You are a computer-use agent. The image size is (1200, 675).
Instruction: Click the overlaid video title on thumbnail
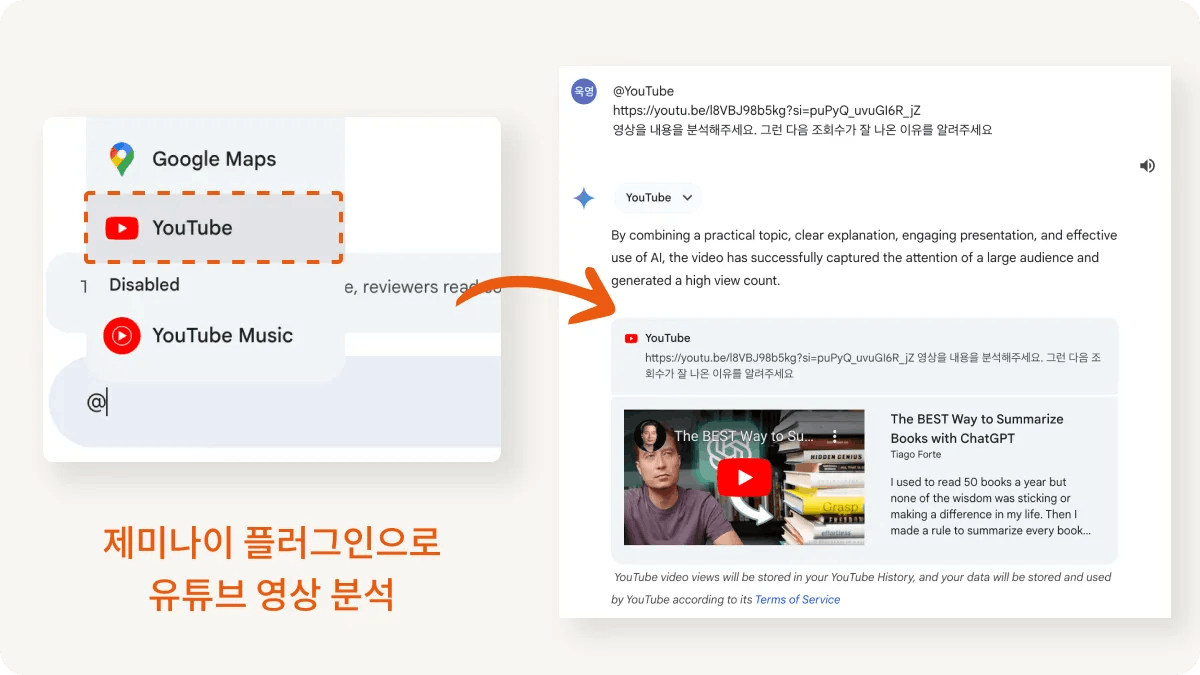click(x=744, y=436)
